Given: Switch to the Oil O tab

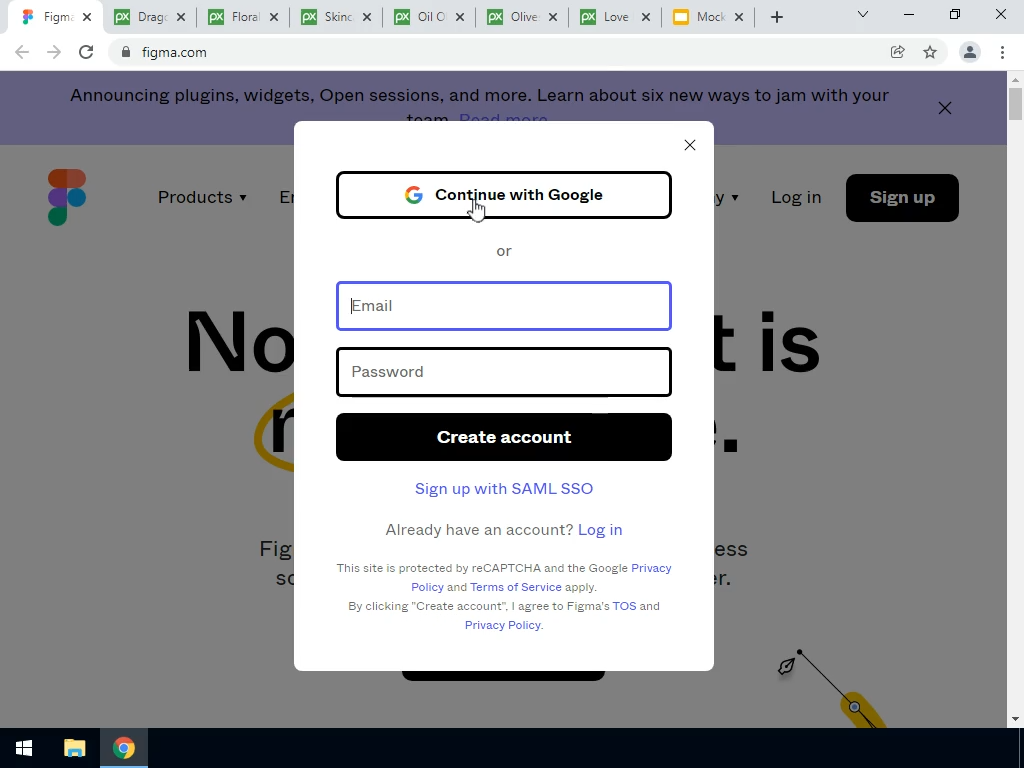Looking at the screenshot, I should pos(428,17).
